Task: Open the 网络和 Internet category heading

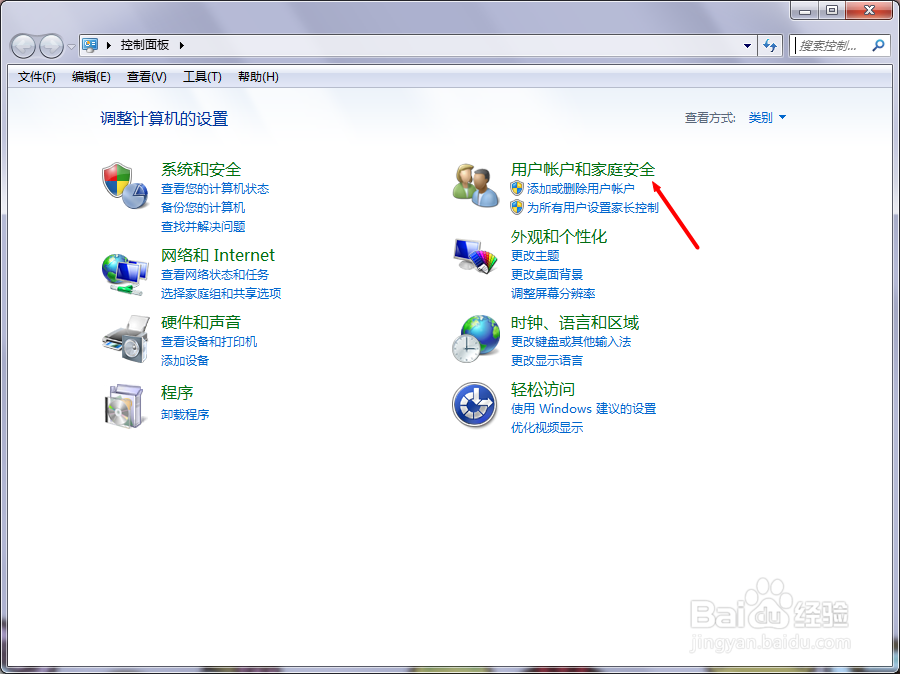Action: point(218,255)
